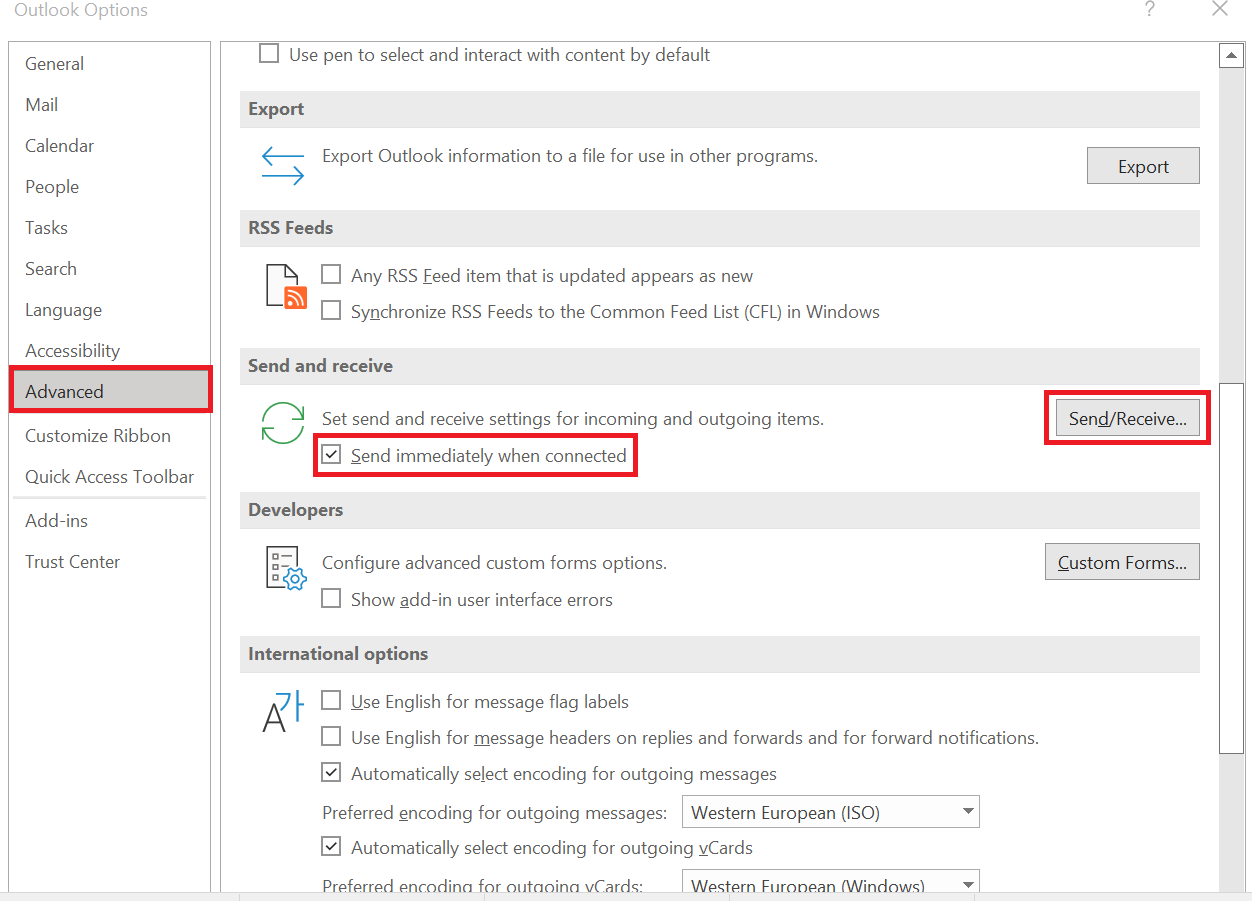Click the Export arrows icon
Screen dimensions: 1252x901
(283, 166)
